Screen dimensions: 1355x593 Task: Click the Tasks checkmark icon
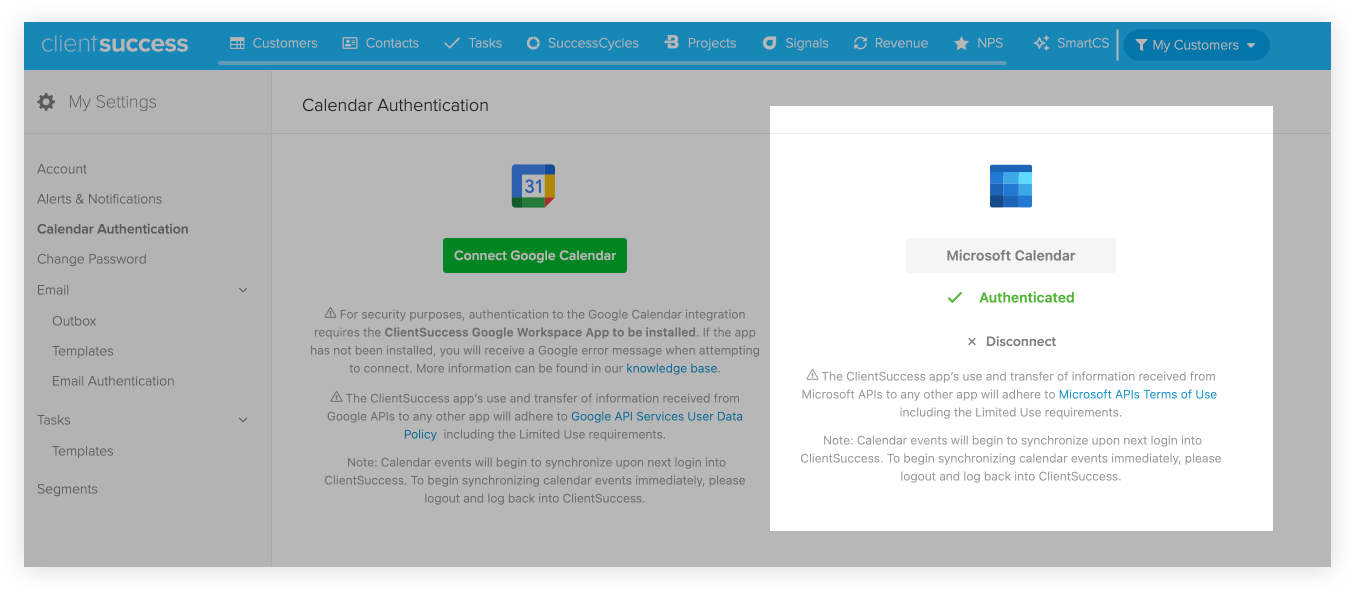pos(452,43)
